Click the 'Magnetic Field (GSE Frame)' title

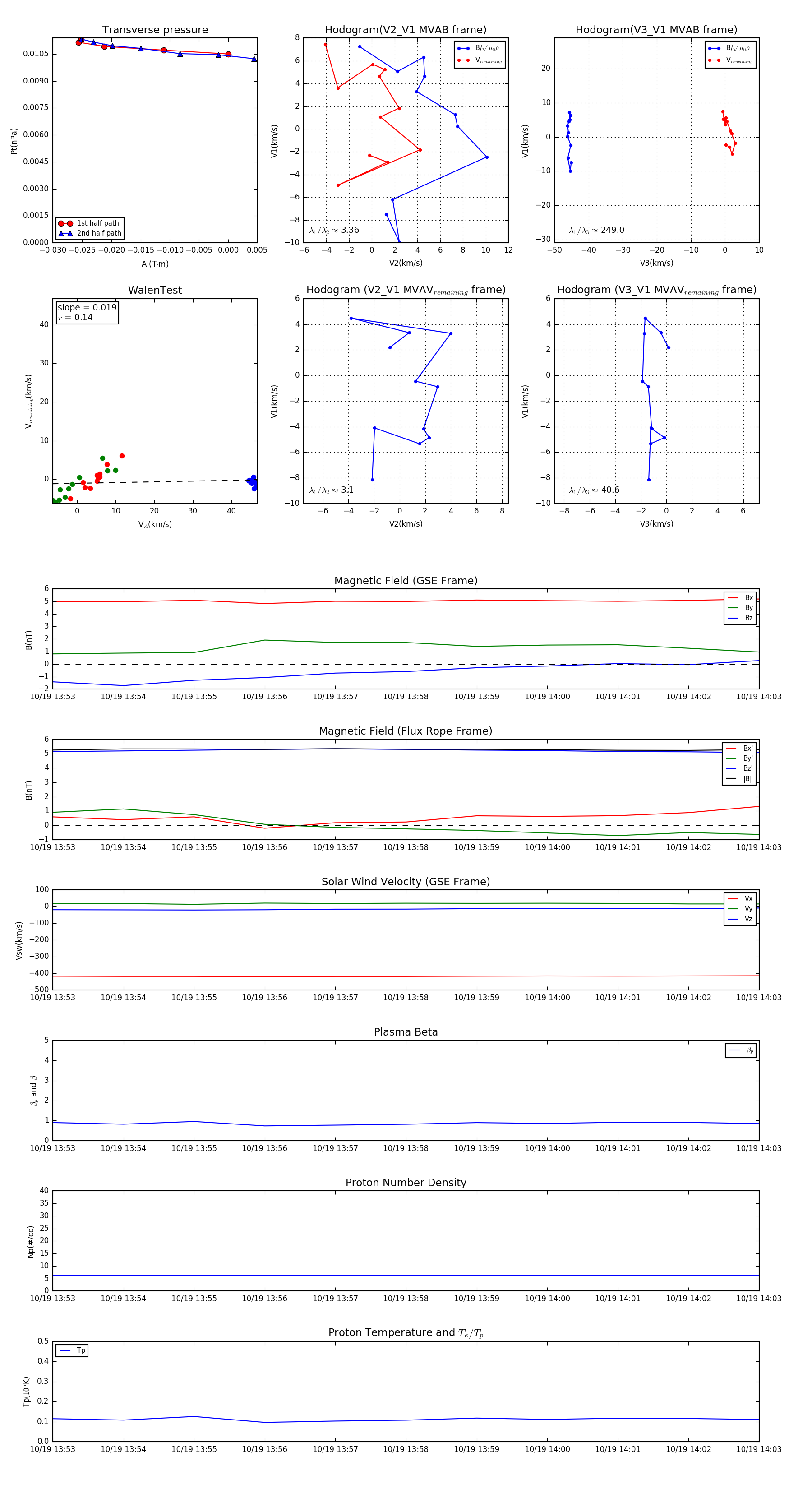(406, 581)
